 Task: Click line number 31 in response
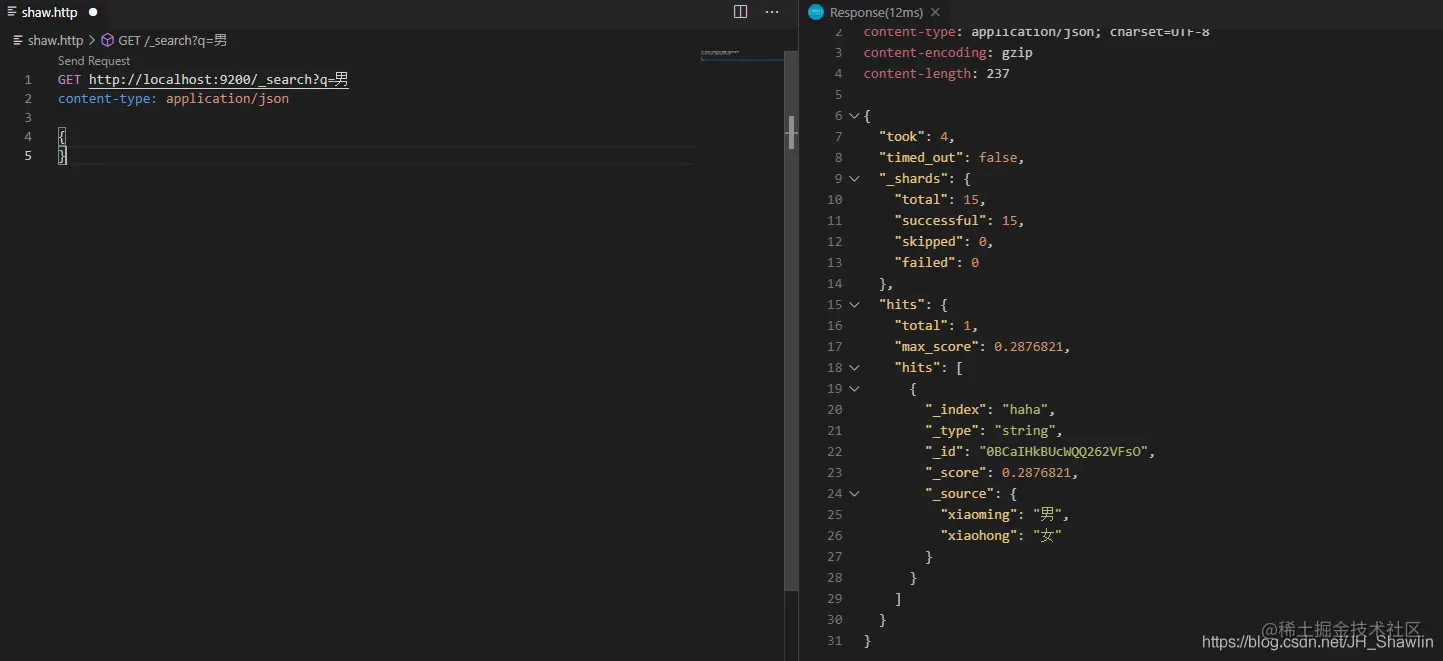(x=835, y=641)
